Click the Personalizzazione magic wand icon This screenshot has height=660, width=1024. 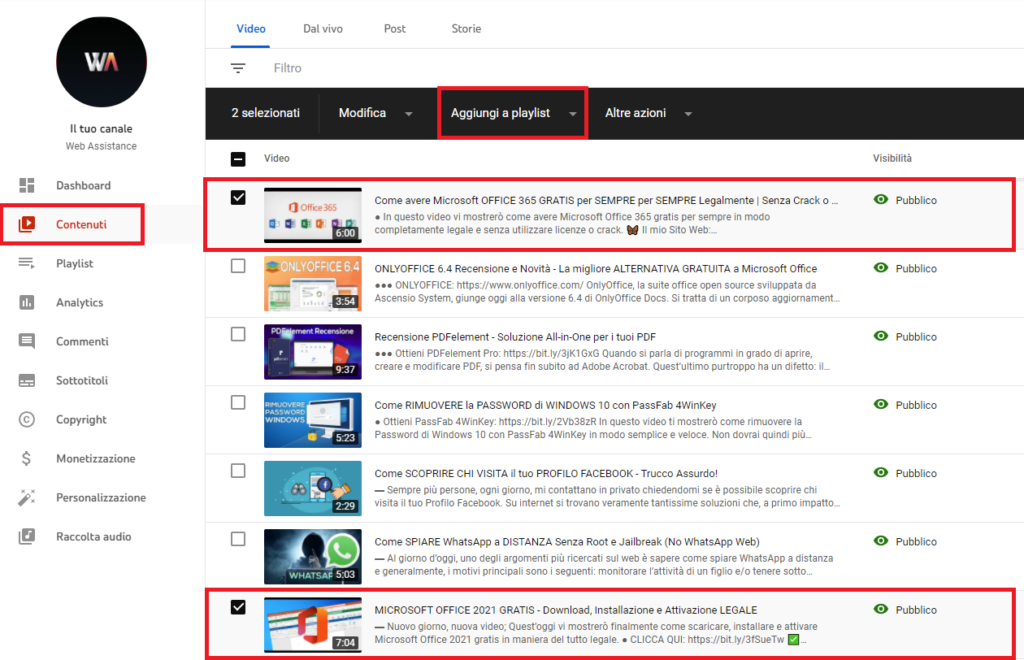27,497
